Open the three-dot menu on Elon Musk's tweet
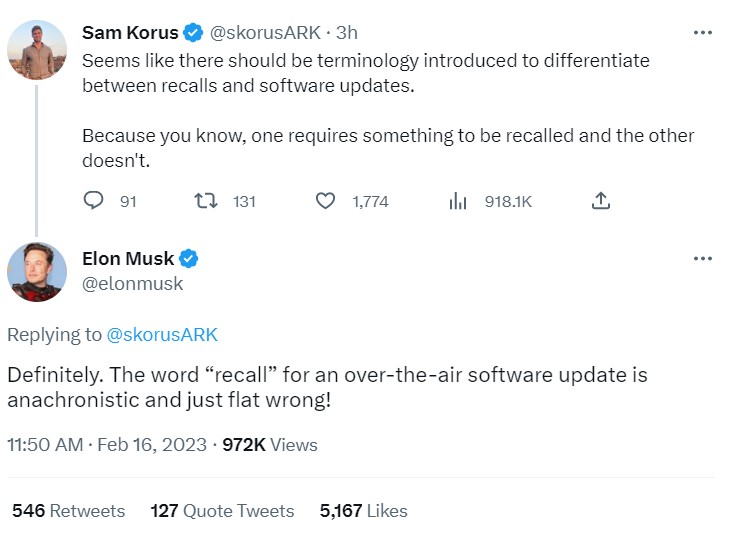 tap(703, 259)
